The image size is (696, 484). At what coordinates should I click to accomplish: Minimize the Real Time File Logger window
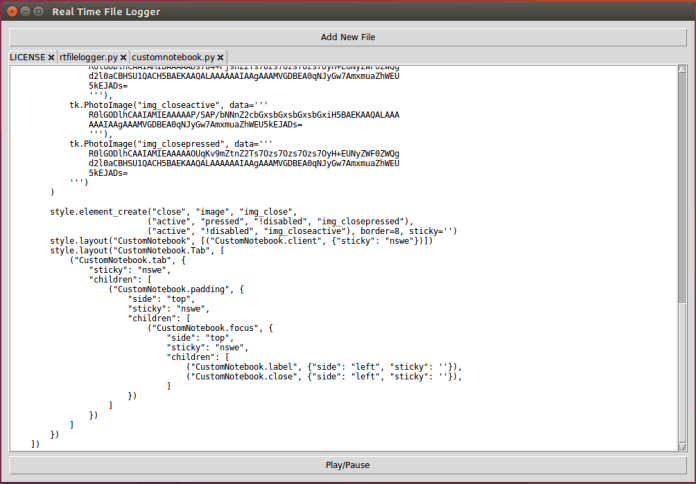click(x=25, y=12)
